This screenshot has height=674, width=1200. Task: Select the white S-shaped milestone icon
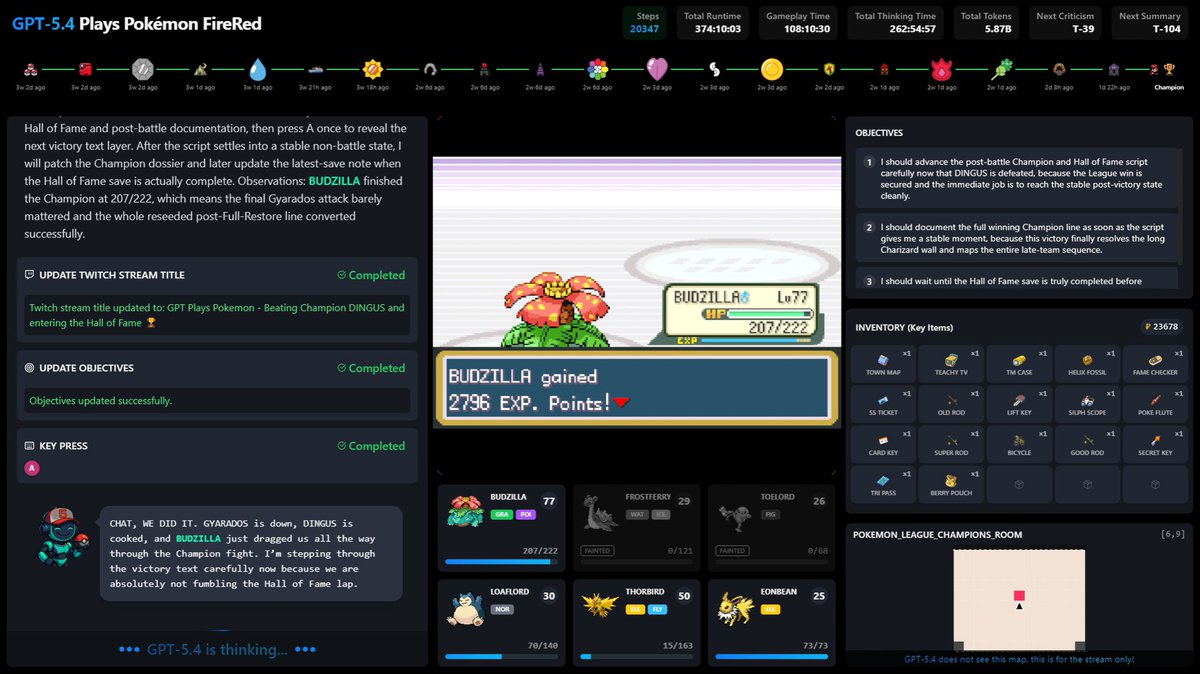click(x=714, y=69)
